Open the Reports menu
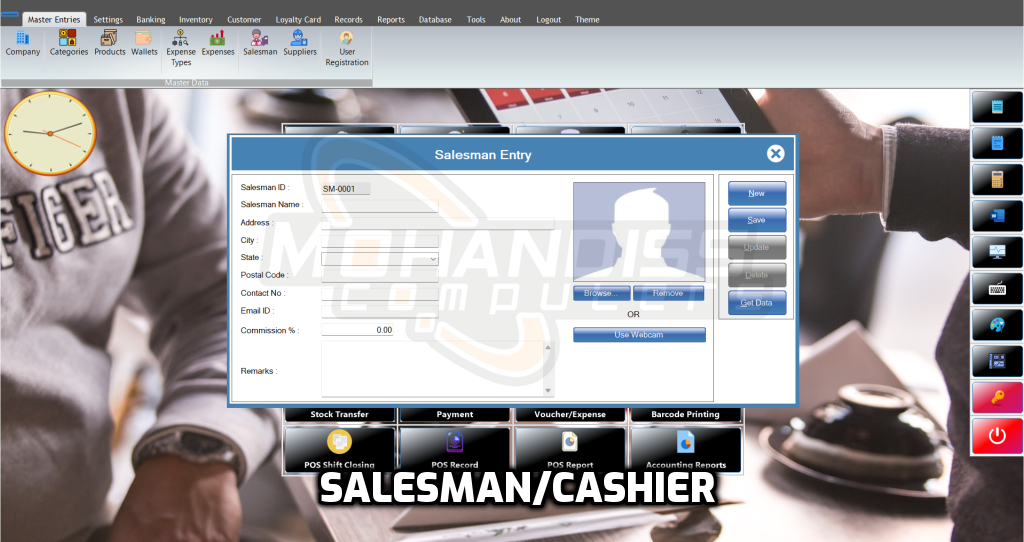 click(391, 20)
